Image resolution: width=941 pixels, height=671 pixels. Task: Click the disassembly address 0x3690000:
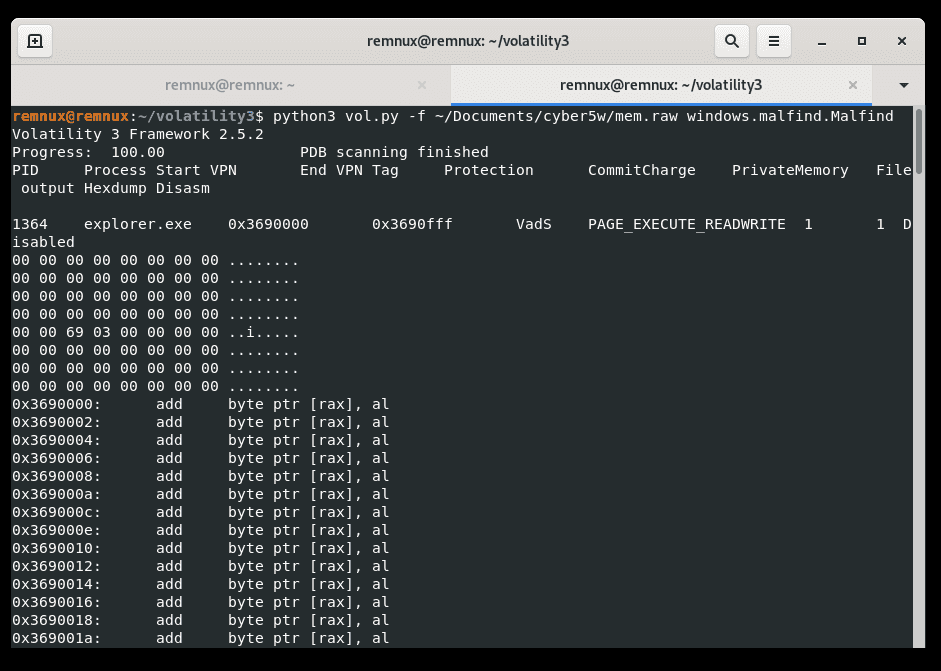[57, 404]
